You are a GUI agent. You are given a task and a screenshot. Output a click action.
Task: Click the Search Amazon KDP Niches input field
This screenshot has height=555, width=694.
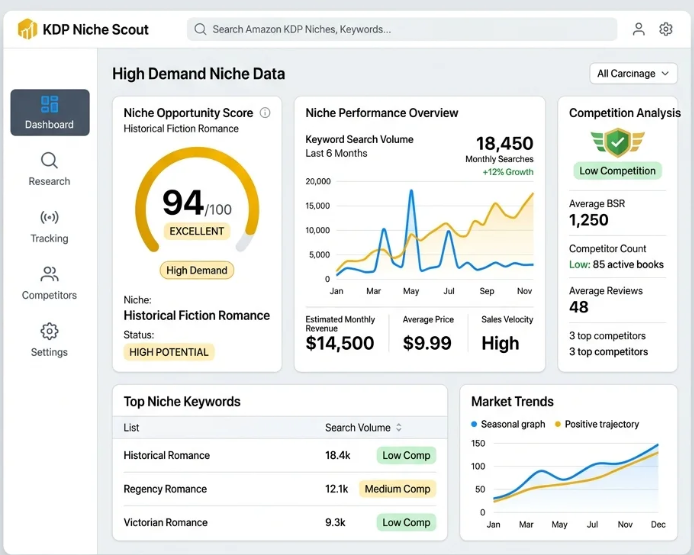[402, 29]
